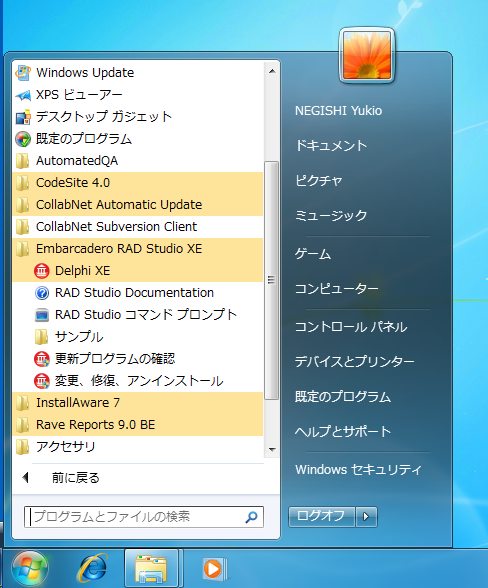Select the Windows Update text

85,72
